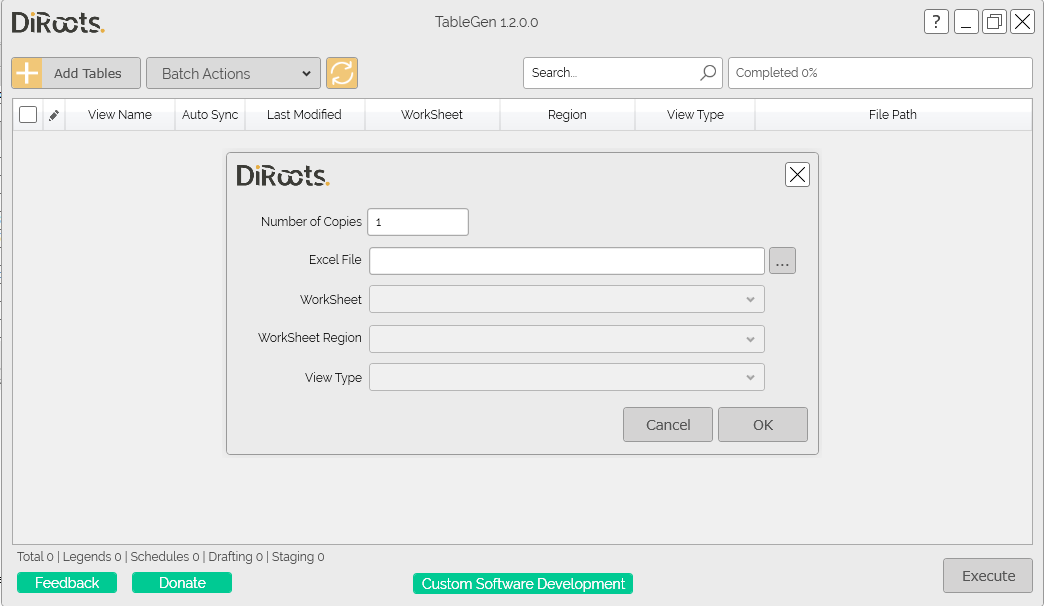This screenshot has width=1044, height=606.
Task: Click the Last Modified column header
Action: pos(304,115)
